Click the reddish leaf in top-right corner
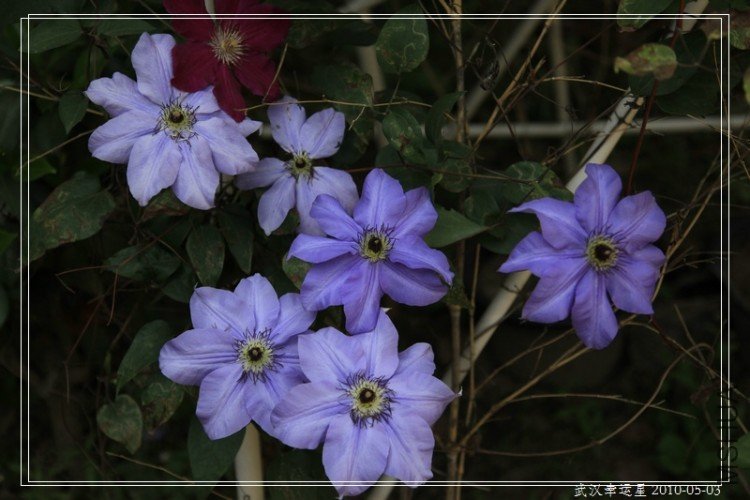The height and width of the screenshot is (500, 750). coord(648,62)
